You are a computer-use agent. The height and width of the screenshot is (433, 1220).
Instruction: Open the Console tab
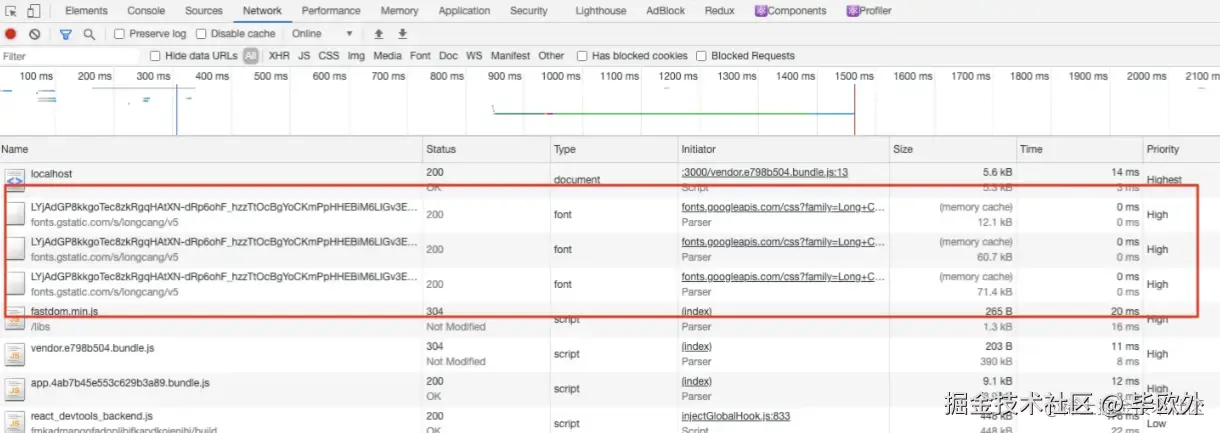(146, 11)
